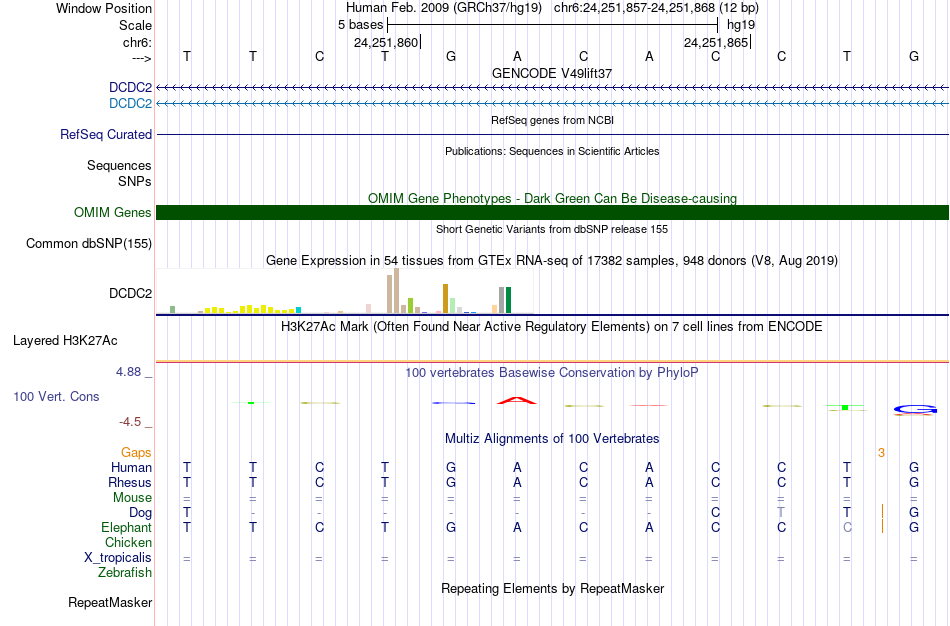Click the RepeatMasker track label
The width and height of the screenshot is (950, 626).
110,602
